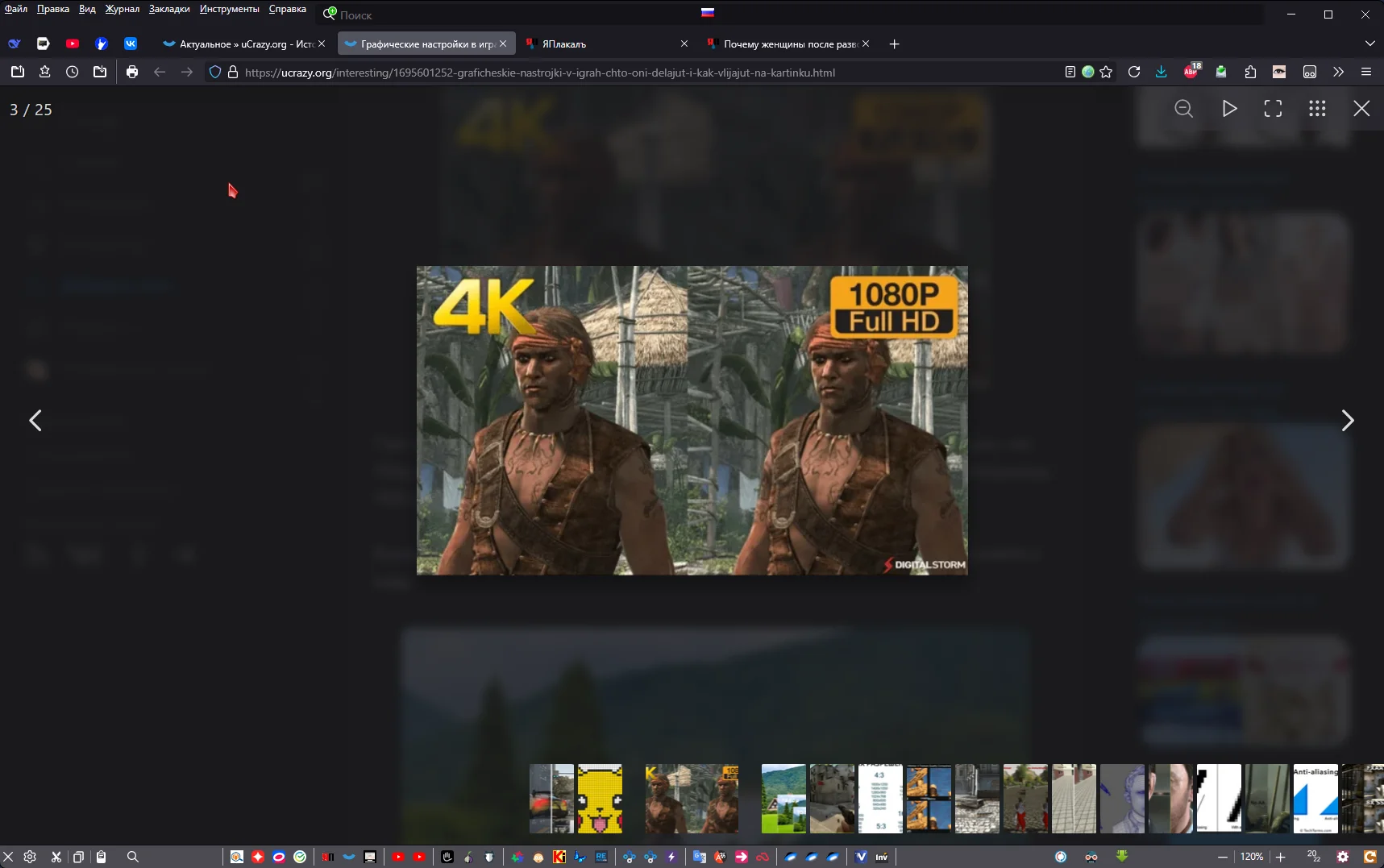
Task: Open the Закладки menu
Action: tap(169, 9)
